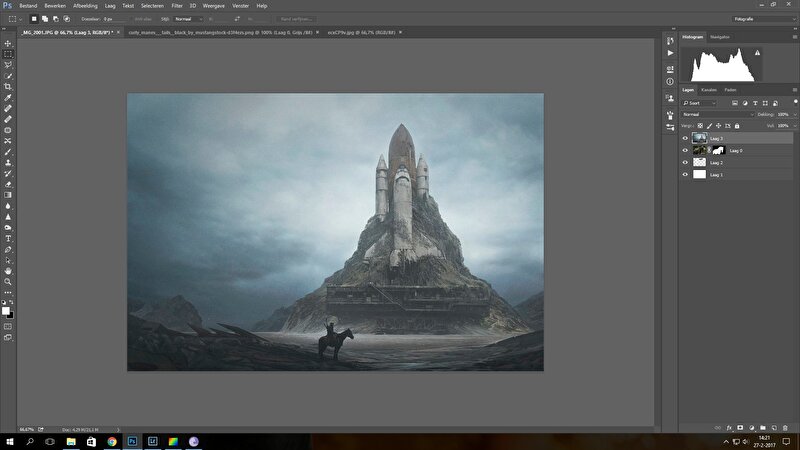The height and width of the screenshot is (450, 800).
Task: Toggle lock all padlock icon
Action: [737, 126]
